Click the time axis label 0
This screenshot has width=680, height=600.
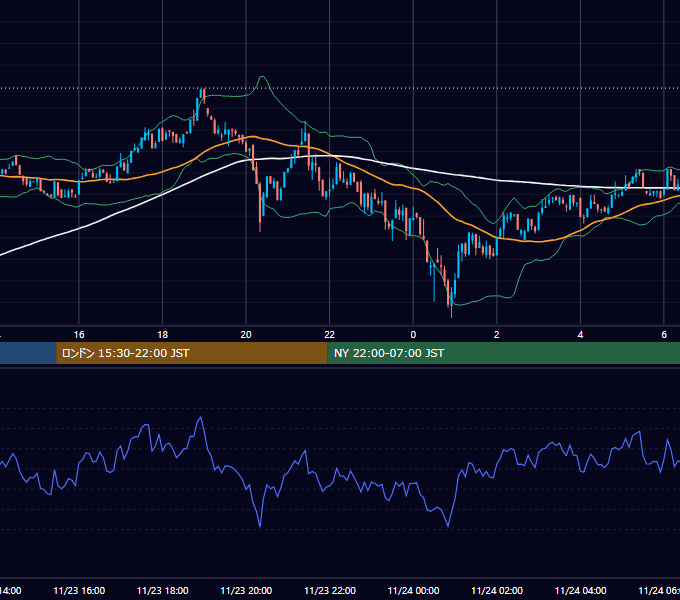point(413,335)
